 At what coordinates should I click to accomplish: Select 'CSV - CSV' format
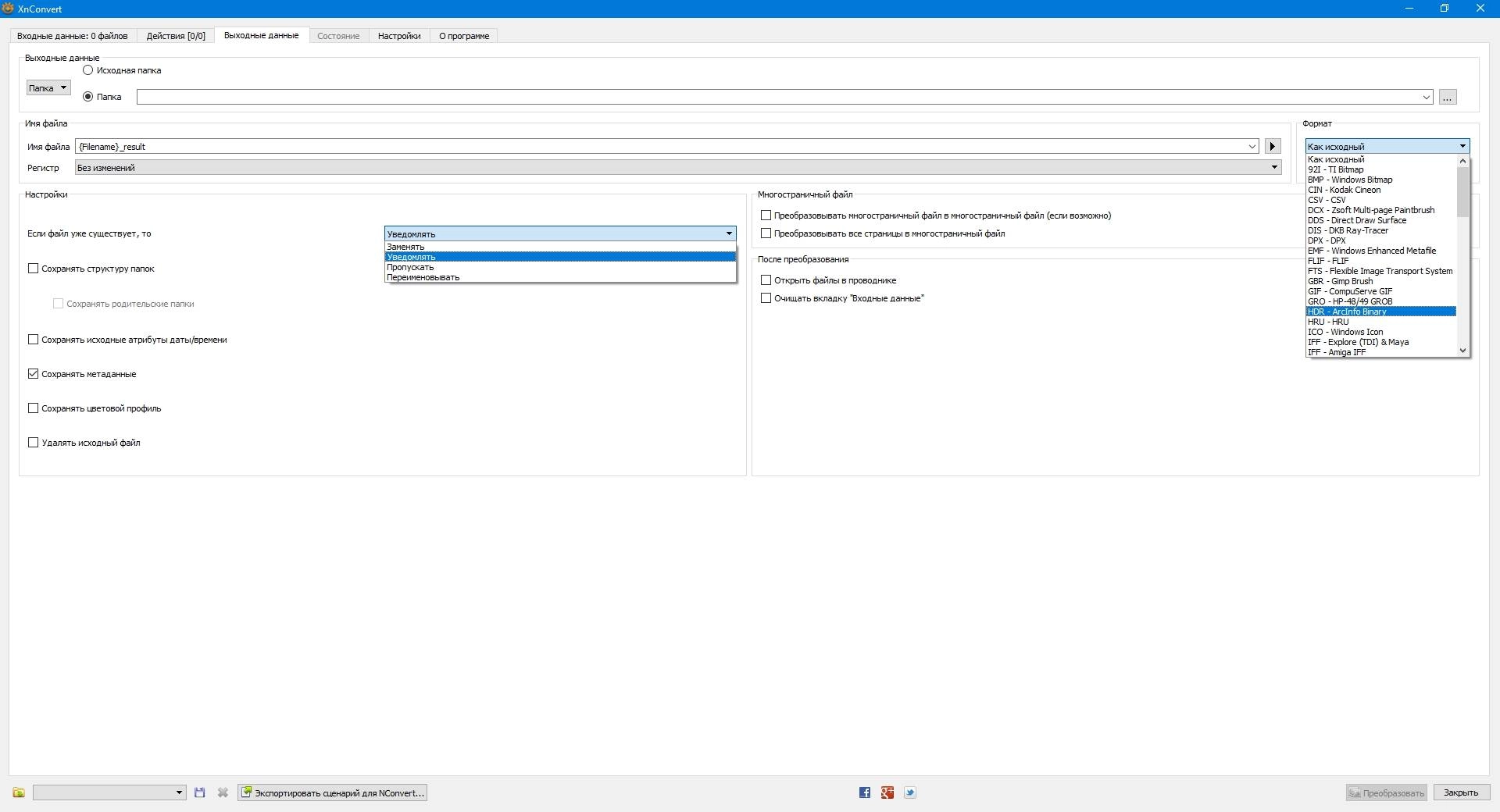click(x=1381, y=200)
